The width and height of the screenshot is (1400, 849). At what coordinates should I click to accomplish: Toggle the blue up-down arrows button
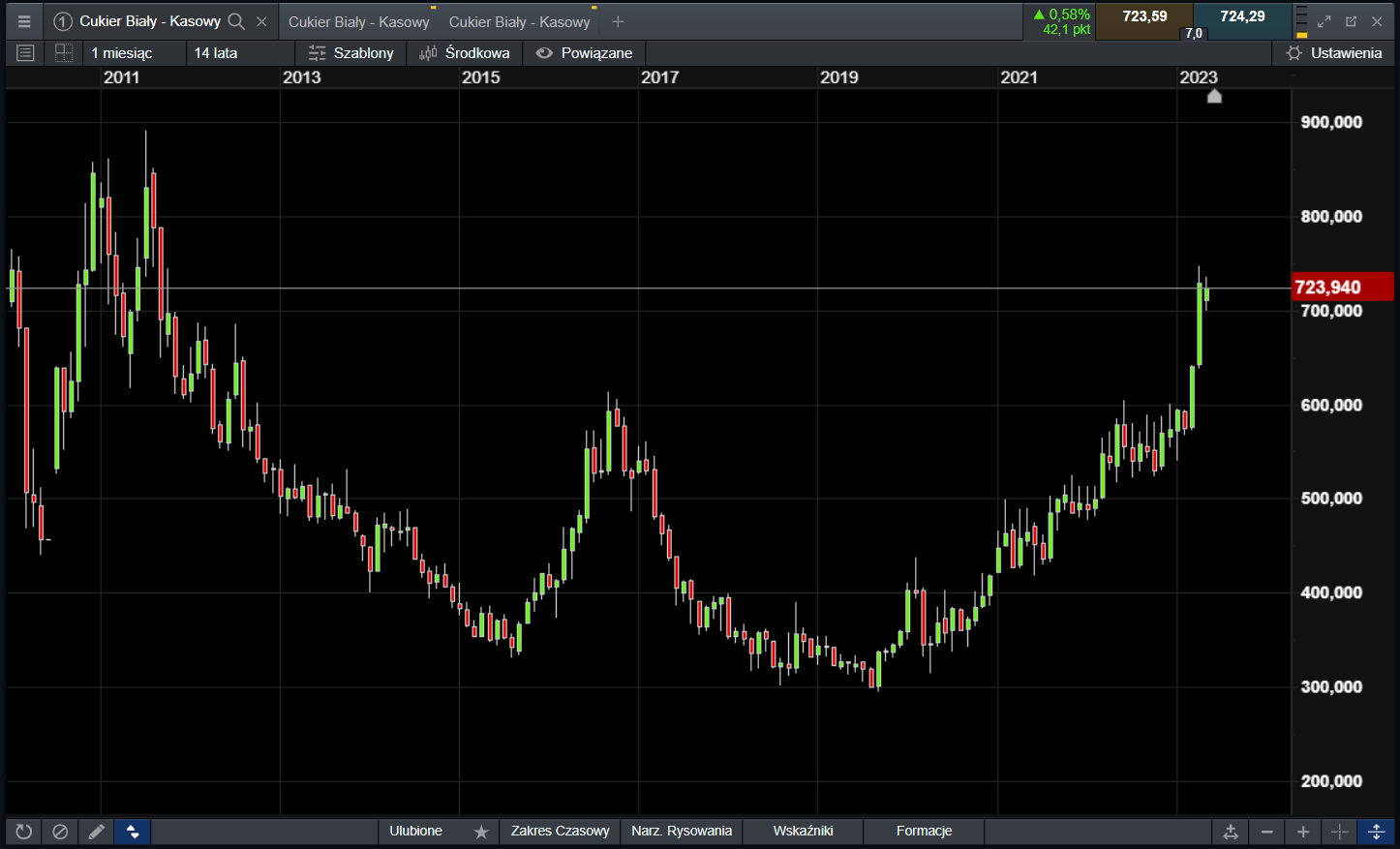coord(133,832)
